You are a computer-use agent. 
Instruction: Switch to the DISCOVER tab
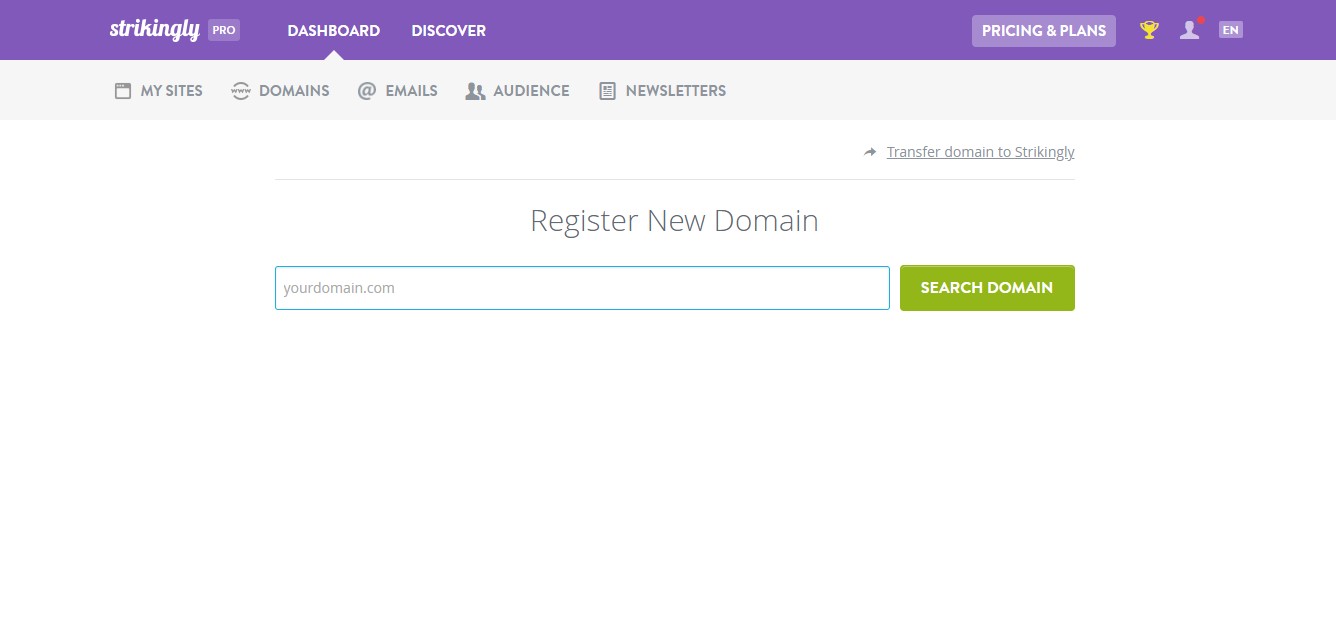(x=448, y=31)
